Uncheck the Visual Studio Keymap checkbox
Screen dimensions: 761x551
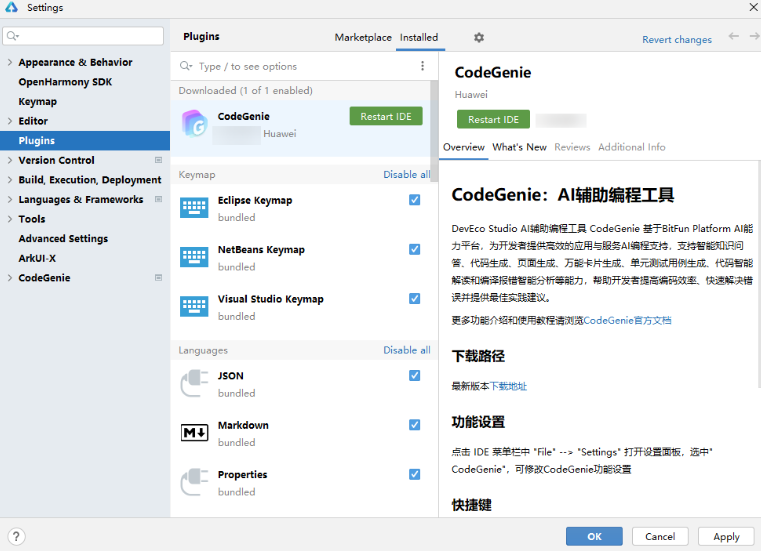click(x=414, y=299)
